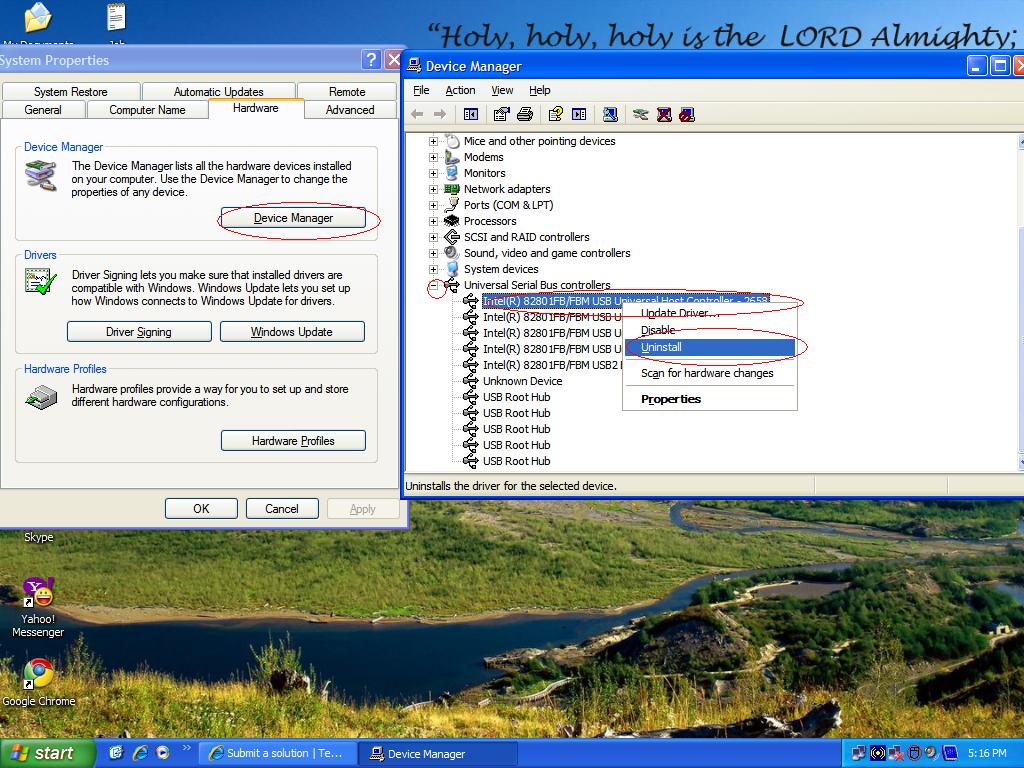Open the Properties toolbar icon in Device Manager
This screenshot has height=768, width=1024.
click(501, 114)
